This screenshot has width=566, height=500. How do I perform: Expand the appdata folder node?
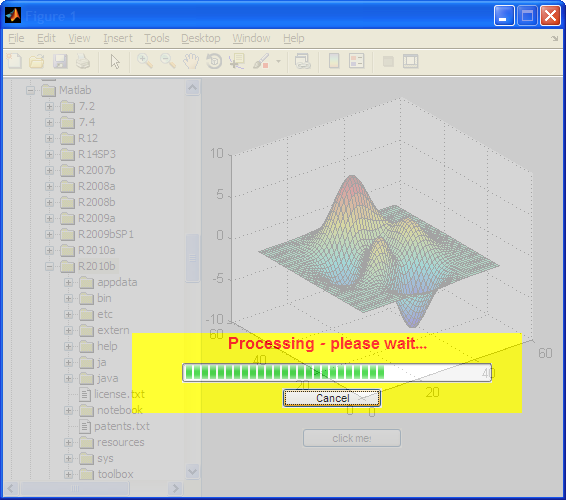tap(69, 282)
